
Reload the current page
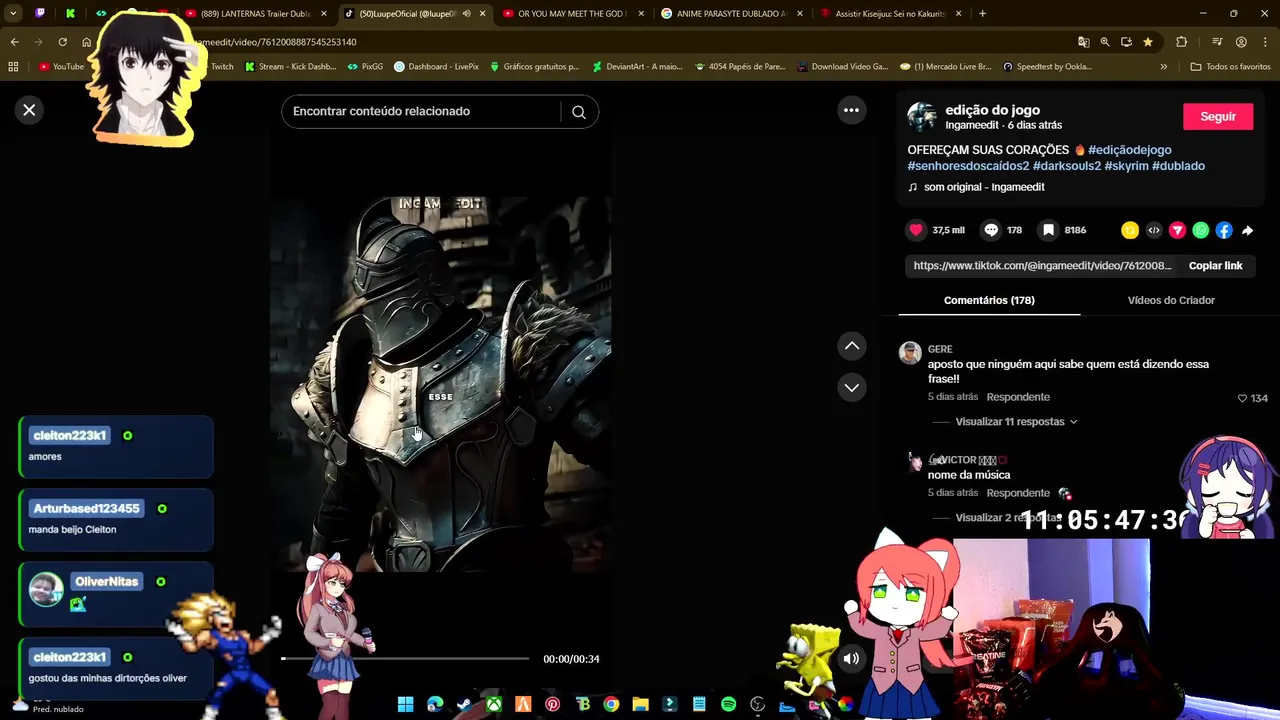coord(62,42)
